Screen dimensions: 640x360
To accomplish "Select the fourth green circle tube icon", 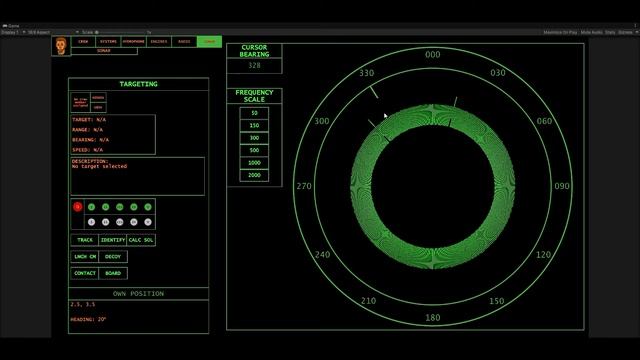I will click(x=134, y=207).
